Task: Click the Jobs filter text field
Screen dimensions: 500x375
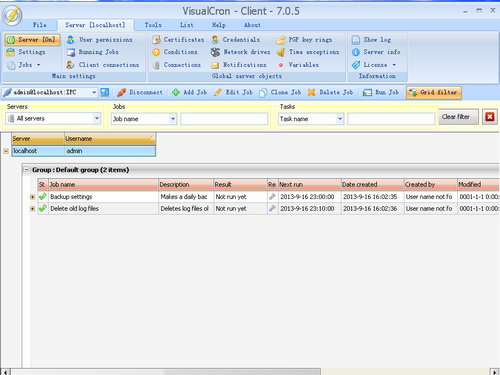Action: (224, 119)
